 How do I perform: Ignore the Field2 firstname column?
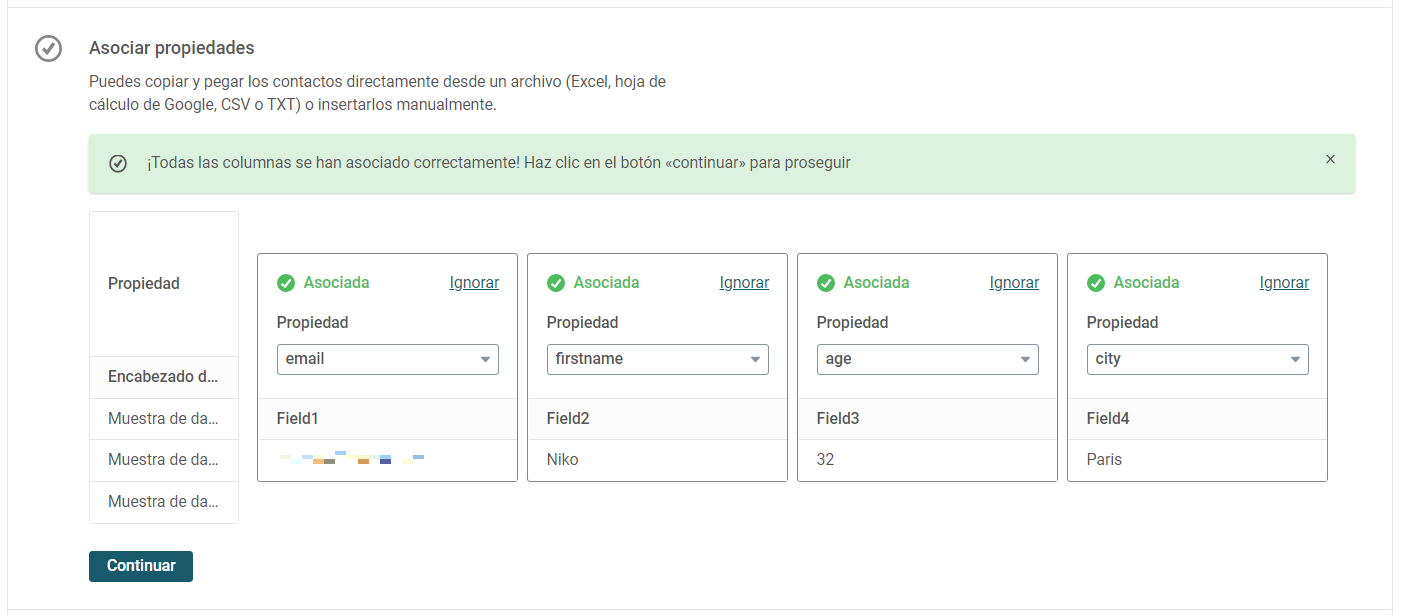point(744,283)
